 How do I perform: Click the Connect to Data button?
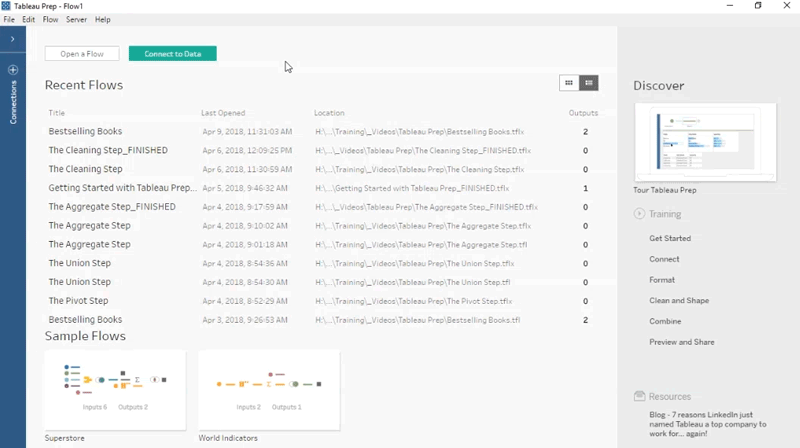172,54
